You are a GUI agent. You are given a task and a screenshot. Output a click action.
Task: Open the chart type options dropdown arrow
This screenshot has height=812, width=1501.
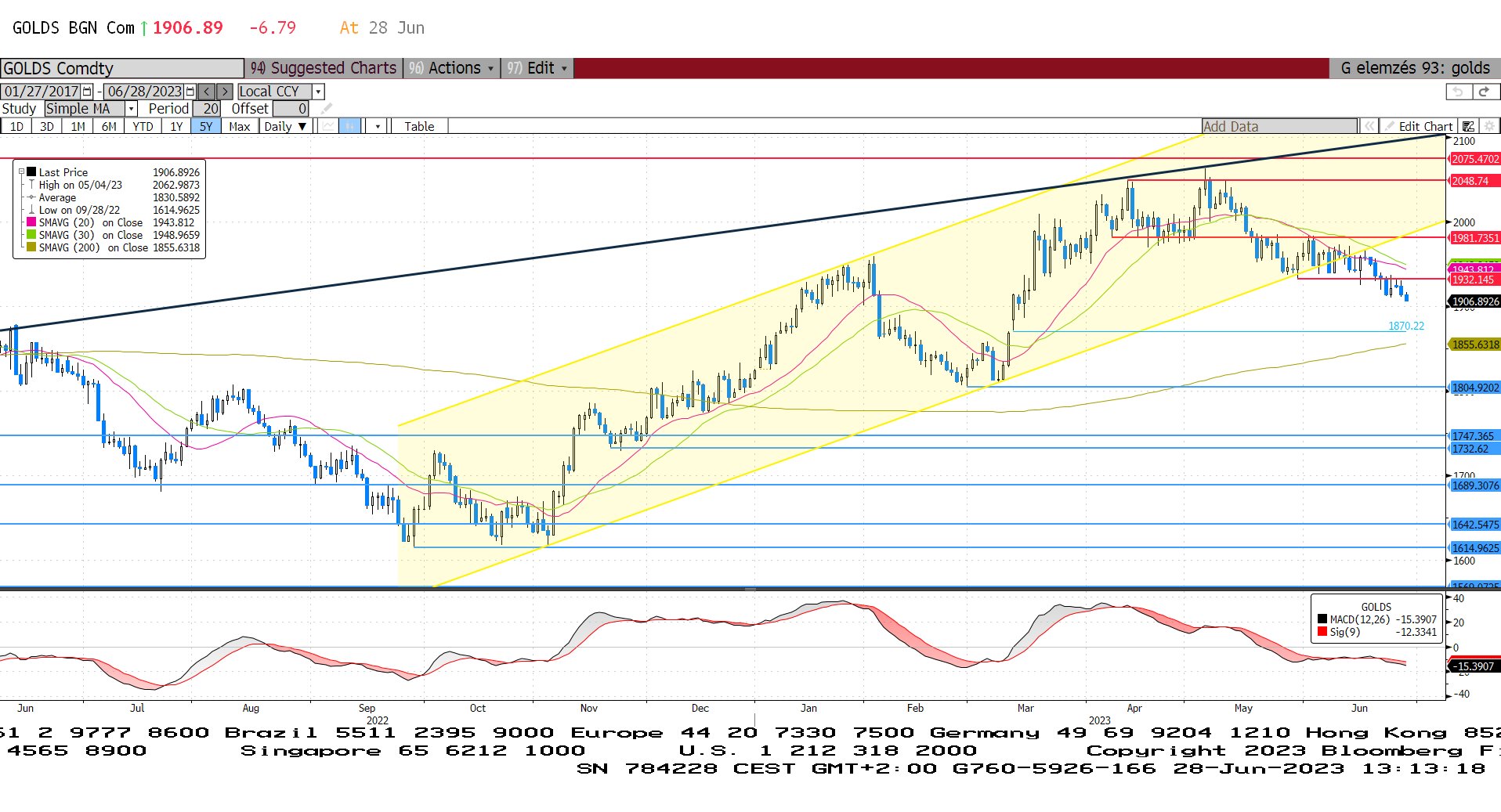coord(378,126)
